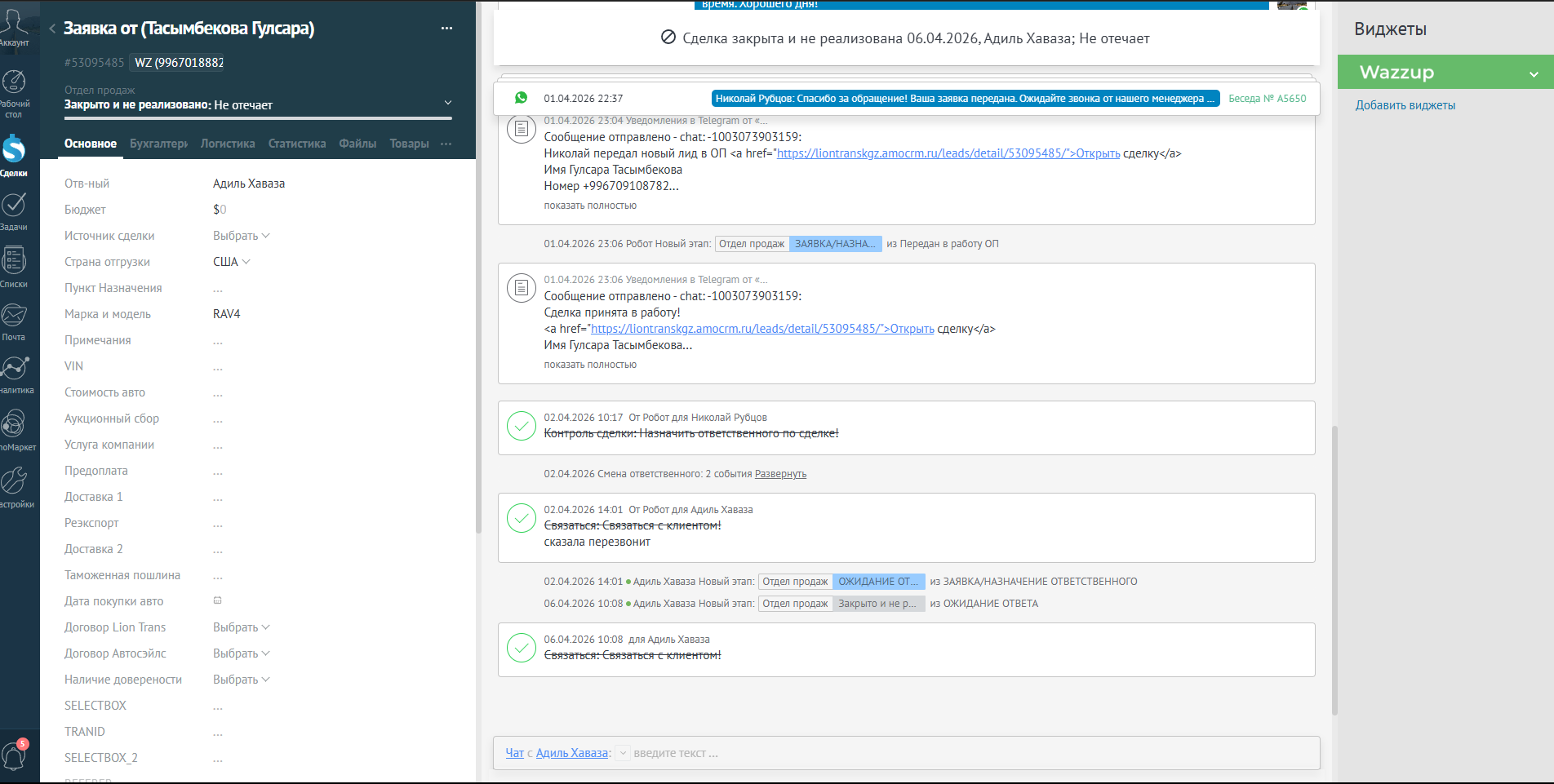Open deal options three-dot menu near title

tap(446, 28)
